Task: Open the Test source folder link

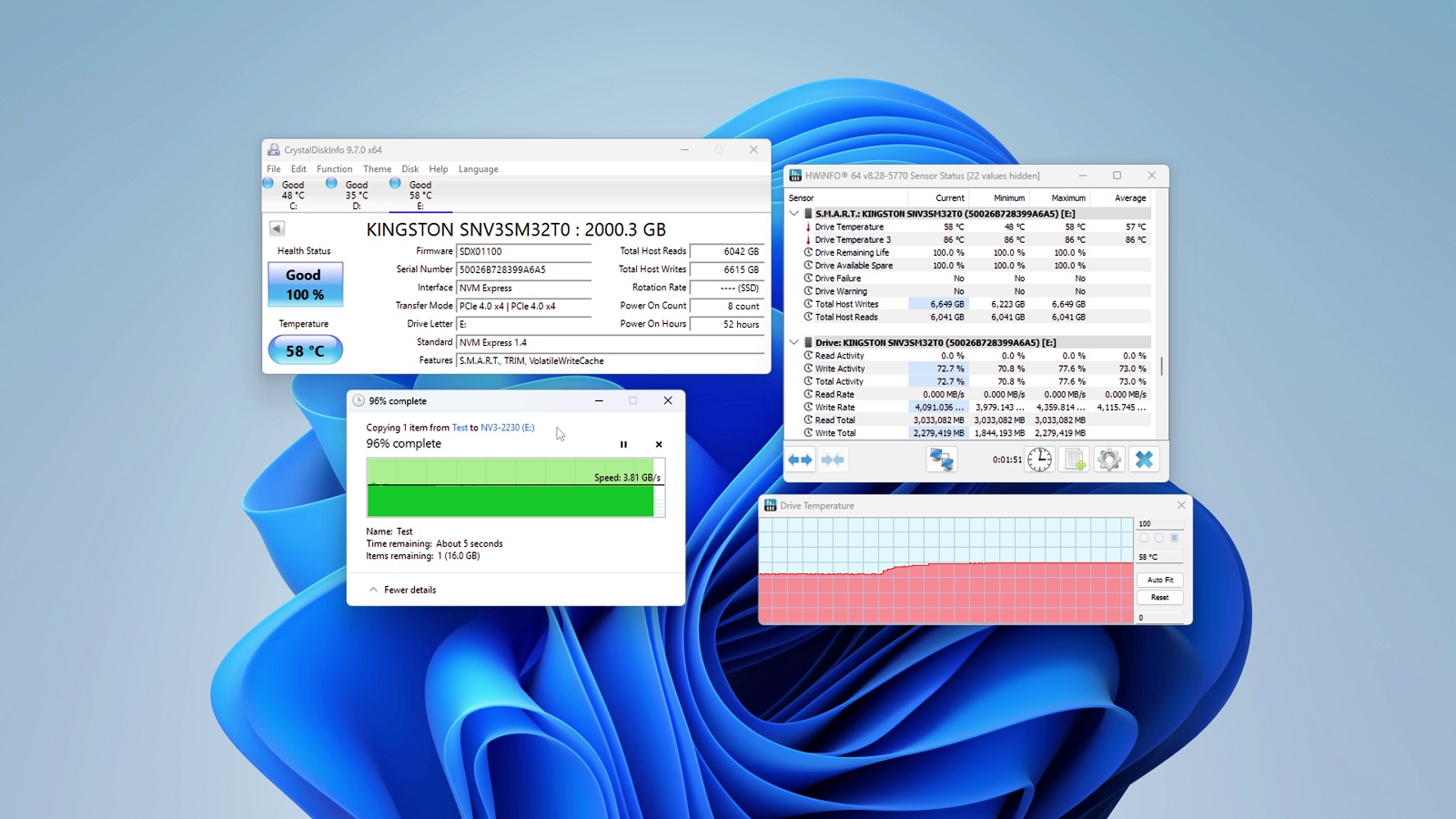Action: click(460, 428)
